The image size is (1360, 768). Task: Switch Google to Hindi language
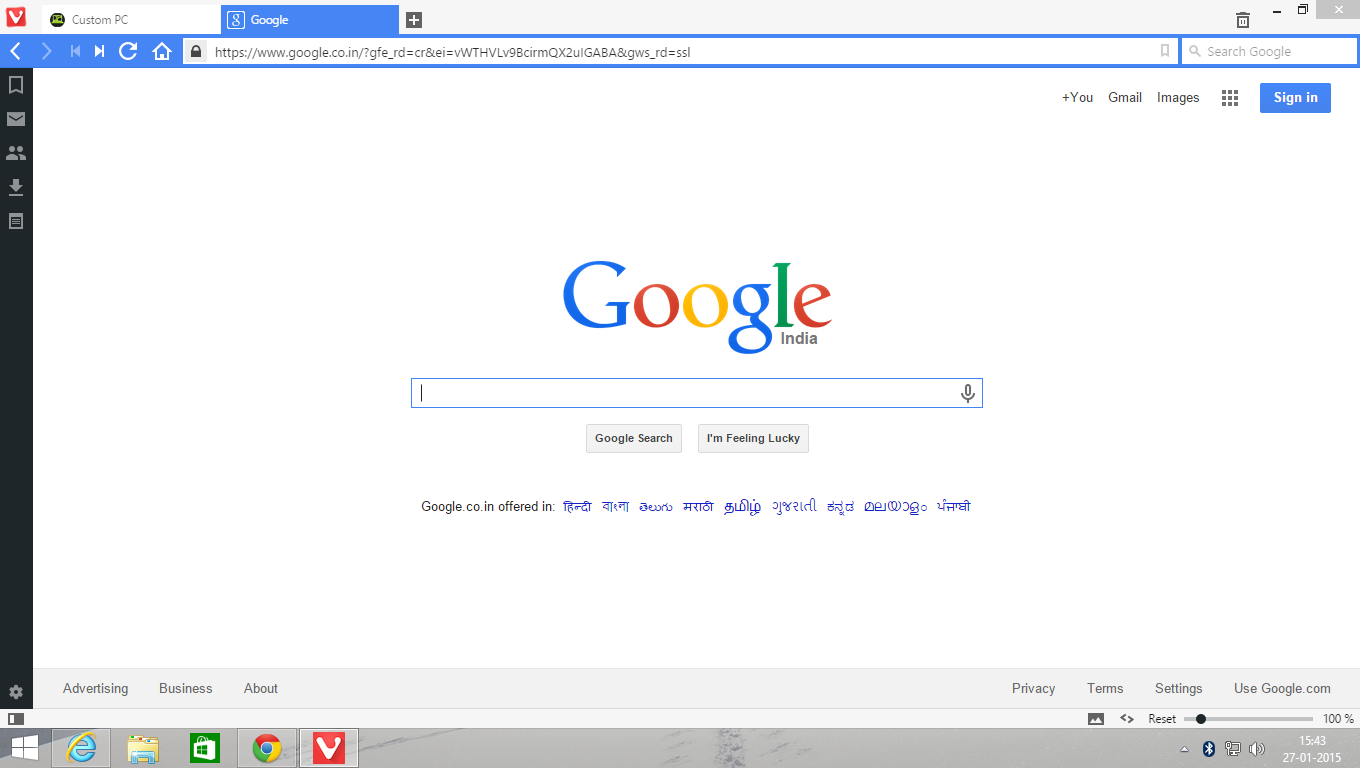point(577,507)
